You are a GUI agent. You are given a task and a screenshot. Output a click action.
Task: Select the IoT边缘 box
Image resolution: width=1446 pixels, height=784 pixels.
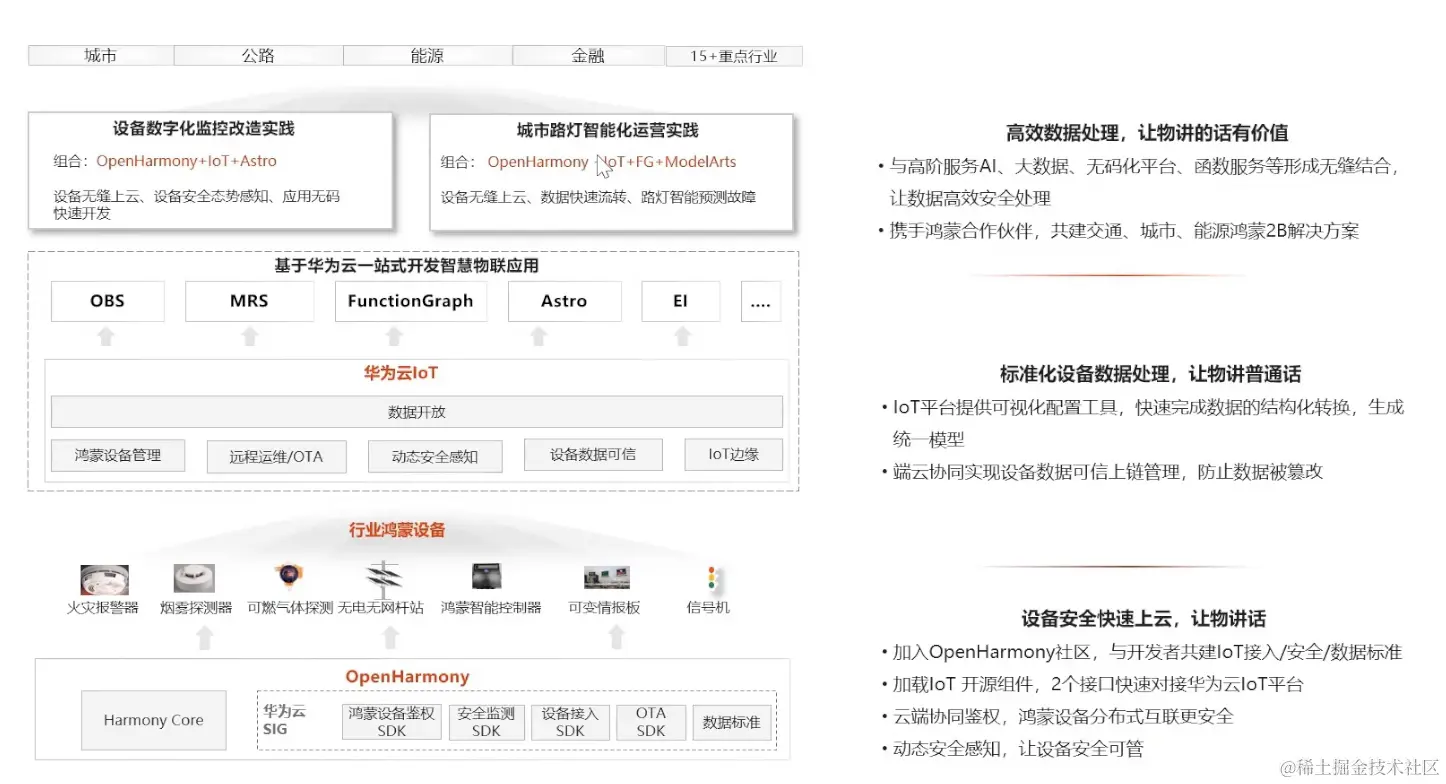[734, 455]
